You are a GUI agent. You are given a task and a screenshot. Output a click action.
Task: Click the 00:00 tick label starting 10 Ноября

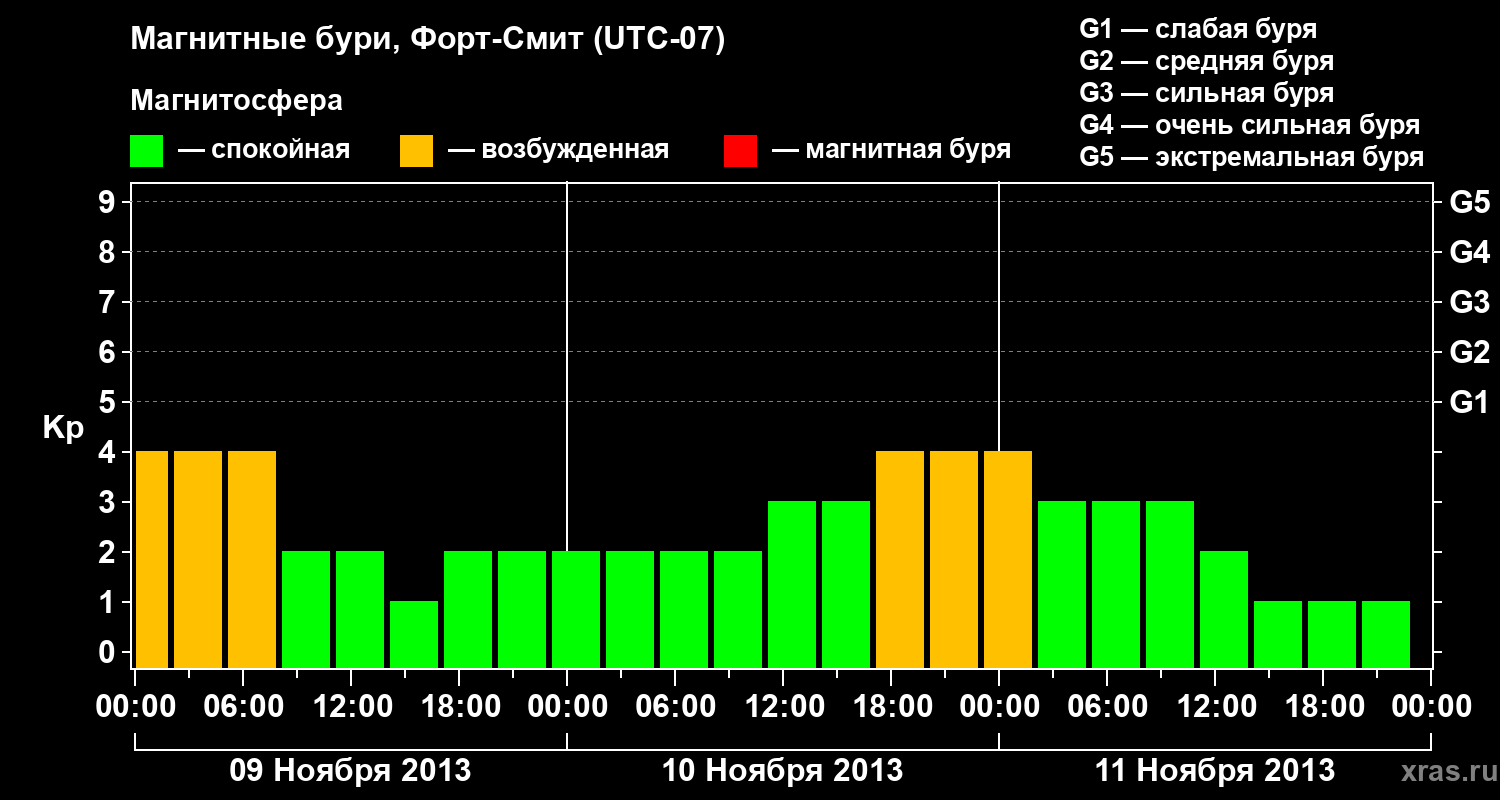(x=567, y=706)
